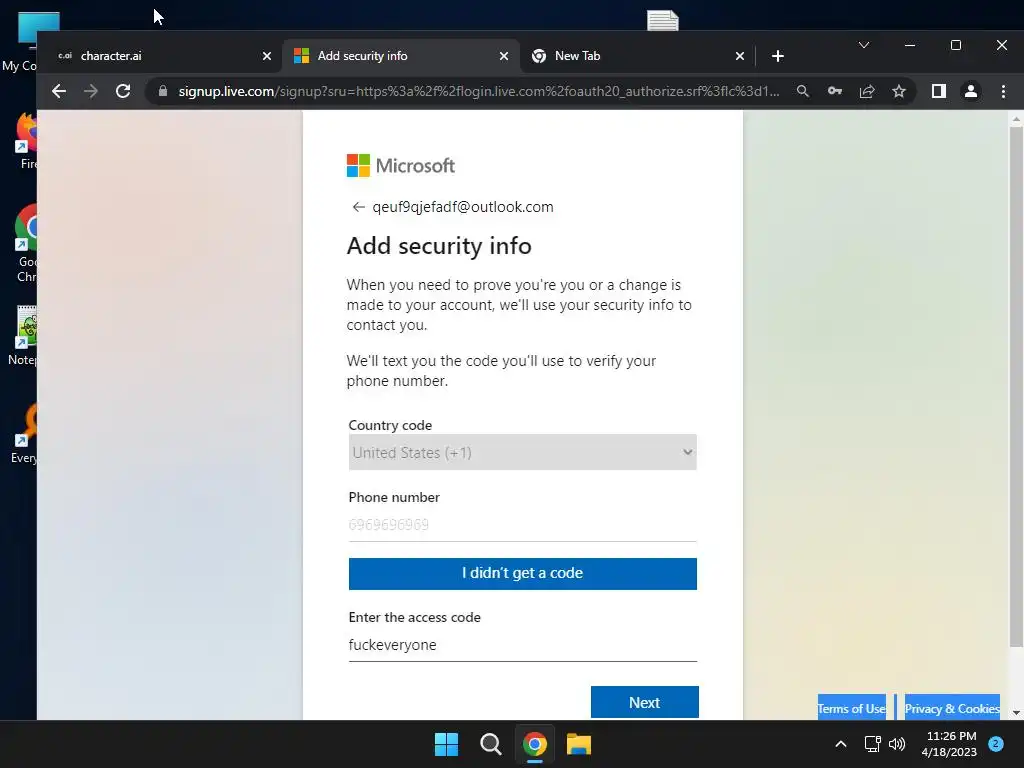Screen dimensions: 1024x768
Task: Open the Chrome three-dot menu
Action: coord(1003,91)
